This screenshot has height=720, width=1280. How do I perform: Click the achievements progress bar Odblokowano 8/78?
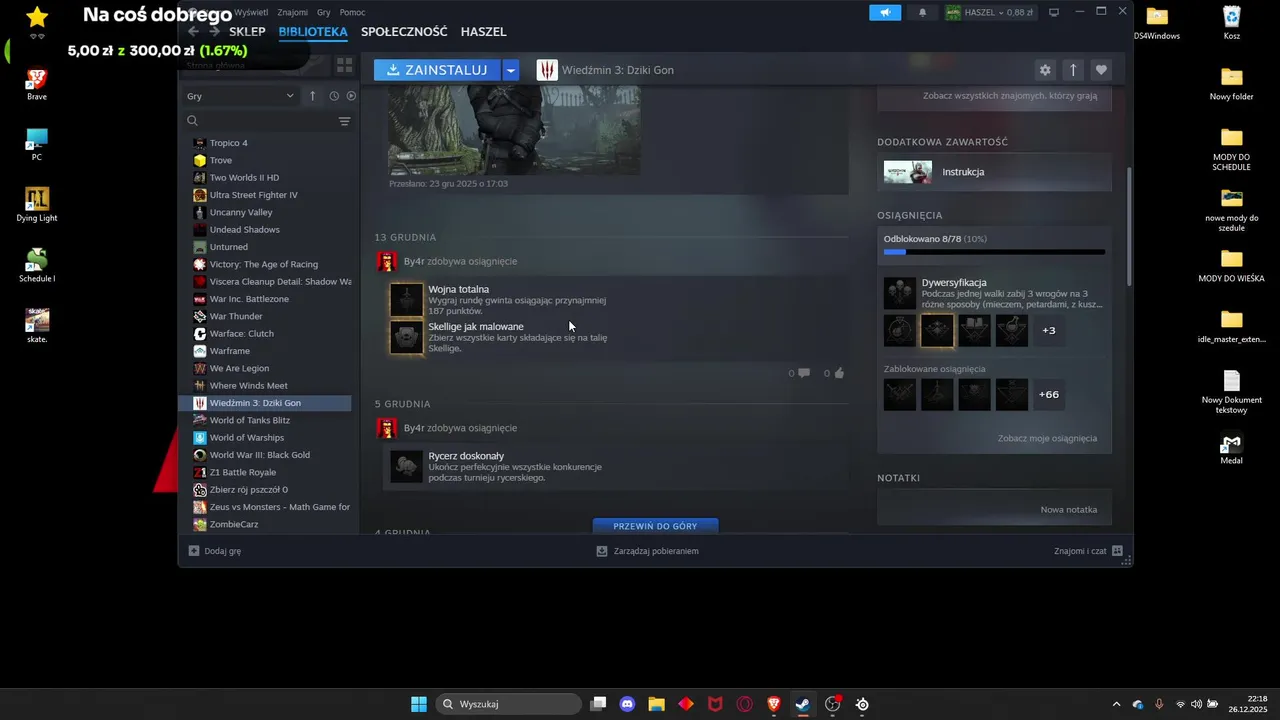tap(994, 252)
